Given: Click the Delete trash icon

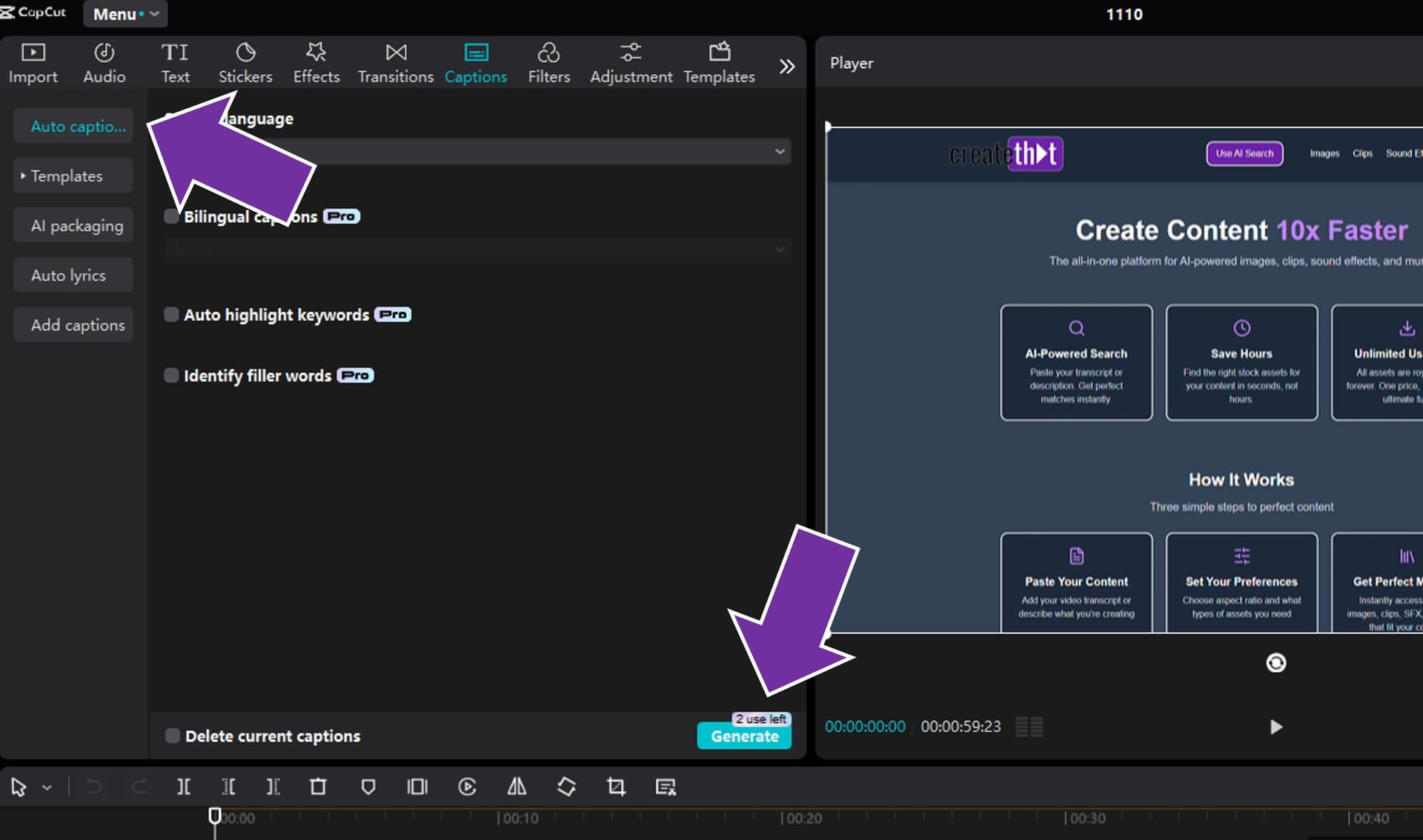Looking at the screenshot, I should pos(318,787).
